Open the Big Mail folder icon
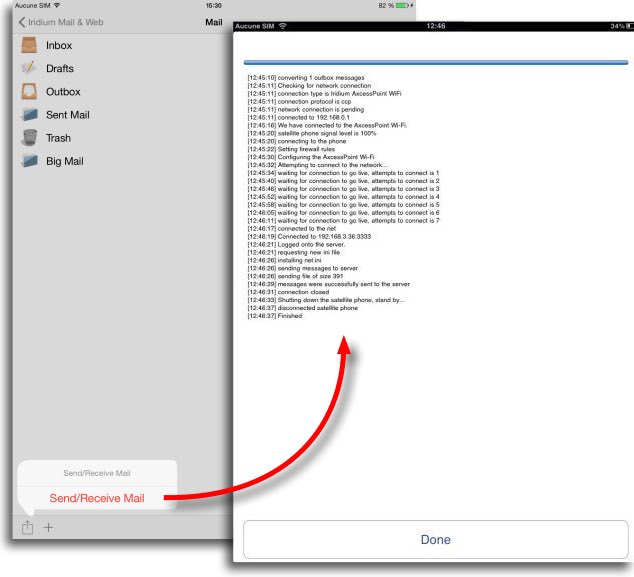The width and height of the screenshot is (634, 577). coord(30,161)
